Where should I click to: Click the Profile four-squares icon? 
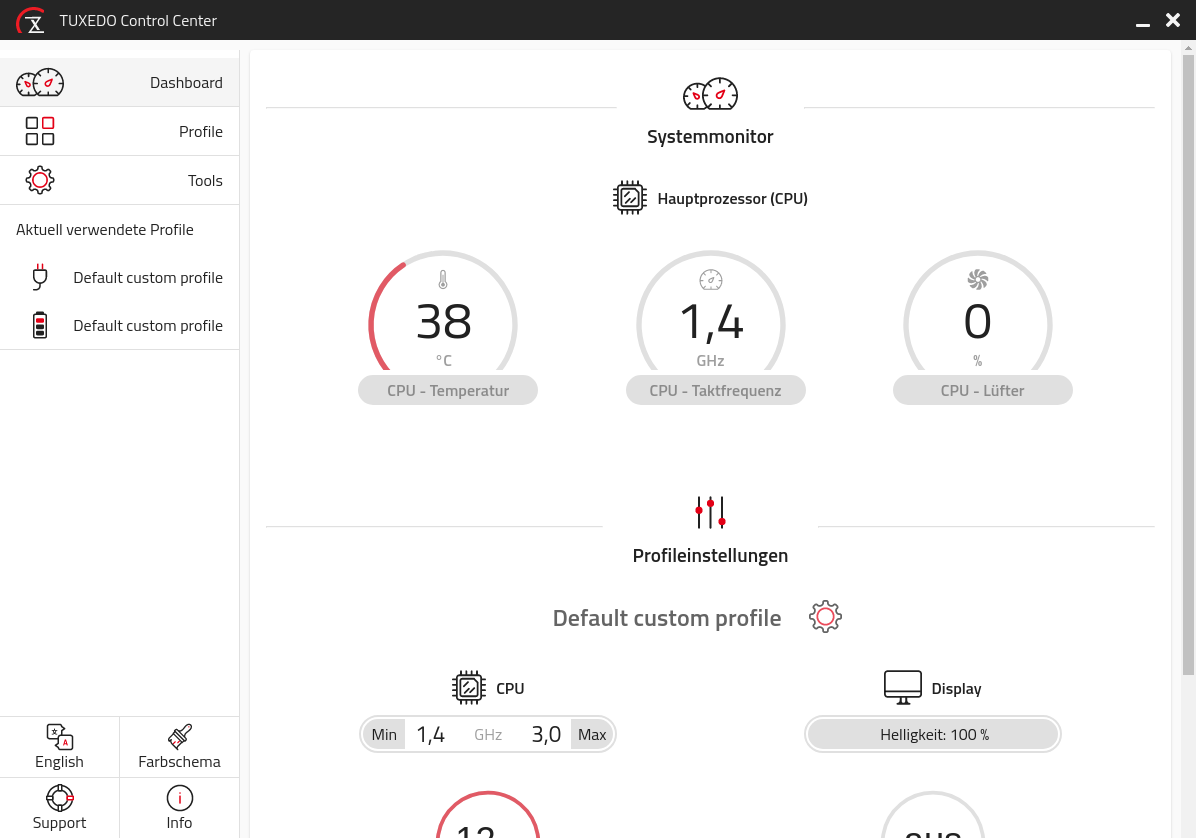[x=40, y=131]
